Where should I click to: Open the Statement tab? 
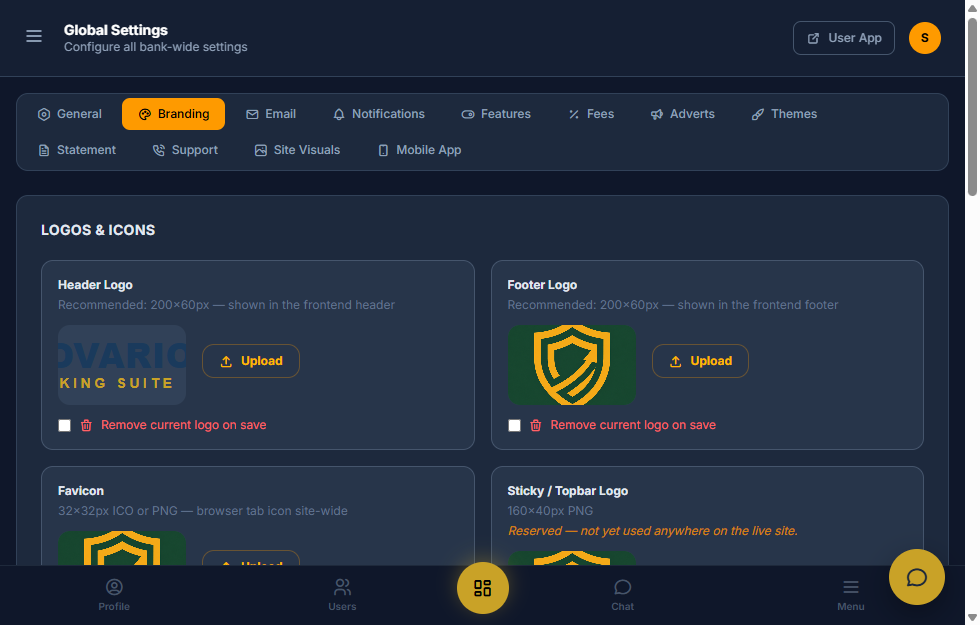[77, 150]
